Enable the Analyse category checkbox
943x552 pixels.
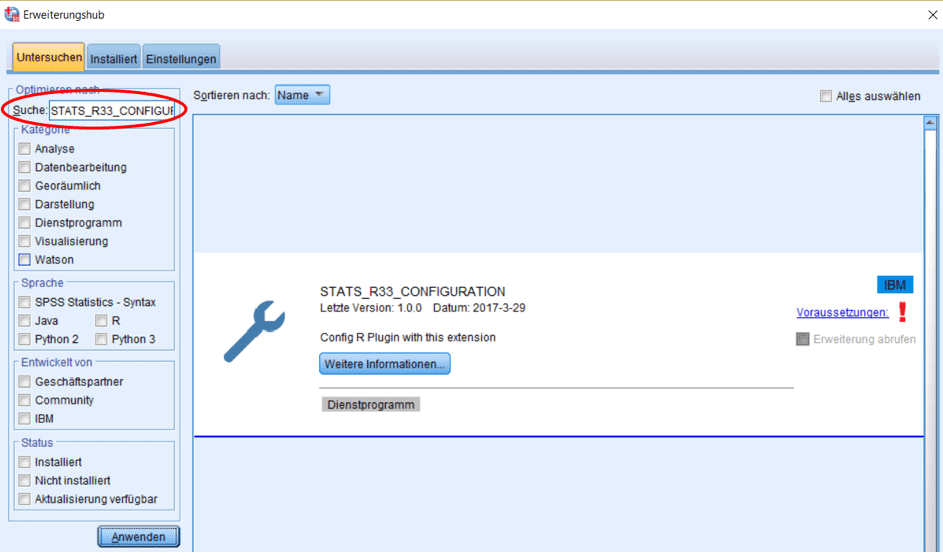[25, 149]
